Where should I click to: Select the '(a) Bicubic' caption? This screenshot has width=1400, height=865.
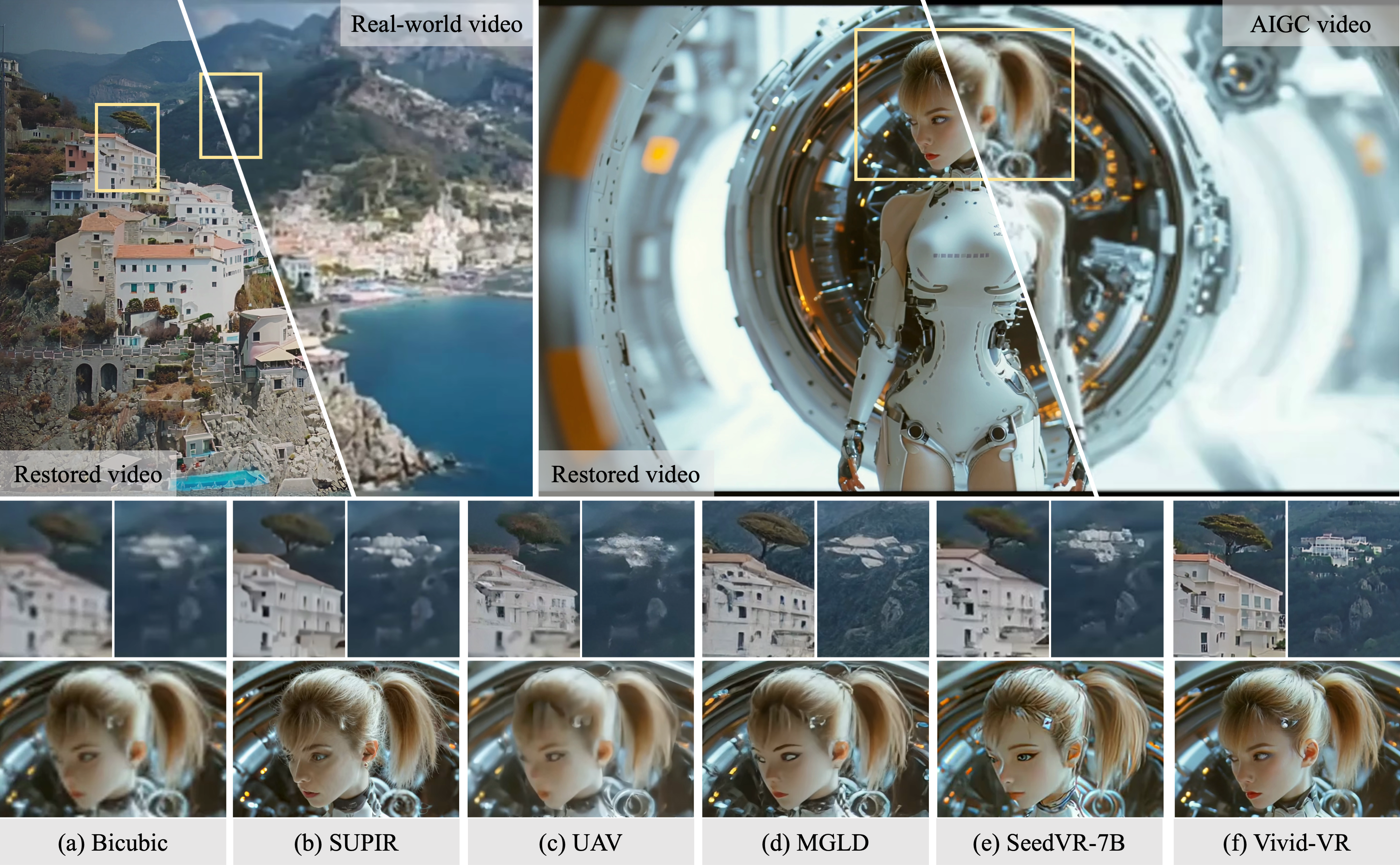tap(113, 843)
